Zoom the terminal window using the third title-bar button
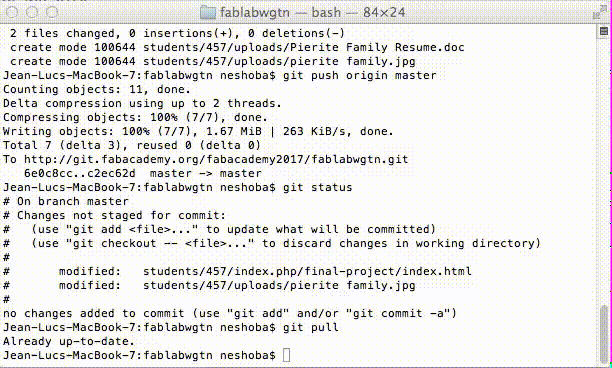Viewport: 612px width, 368px height. pos(52,12)
